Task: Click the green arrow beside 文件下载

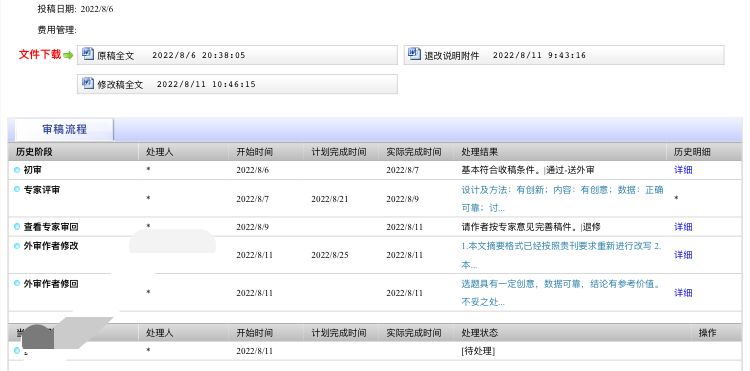Action: pyautogui.click(x=68, y=55)
